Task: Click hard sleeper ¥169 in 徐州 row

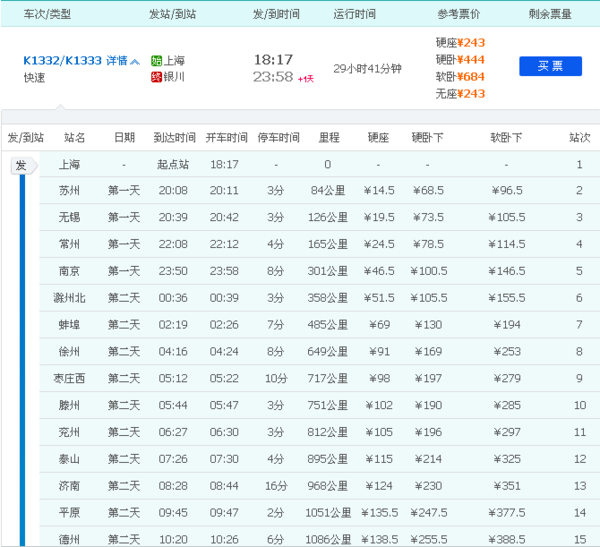Action: [x=428, y=351]
